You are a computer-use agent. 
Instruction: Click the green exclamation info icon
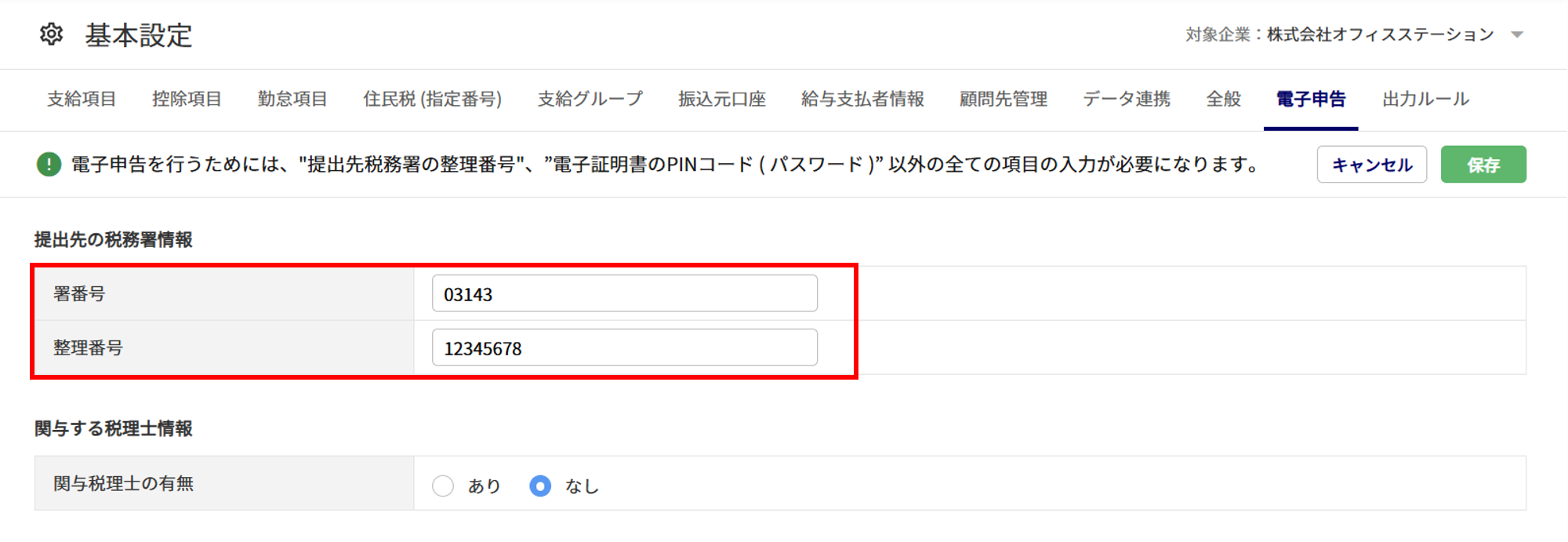[x=49, y=165]
